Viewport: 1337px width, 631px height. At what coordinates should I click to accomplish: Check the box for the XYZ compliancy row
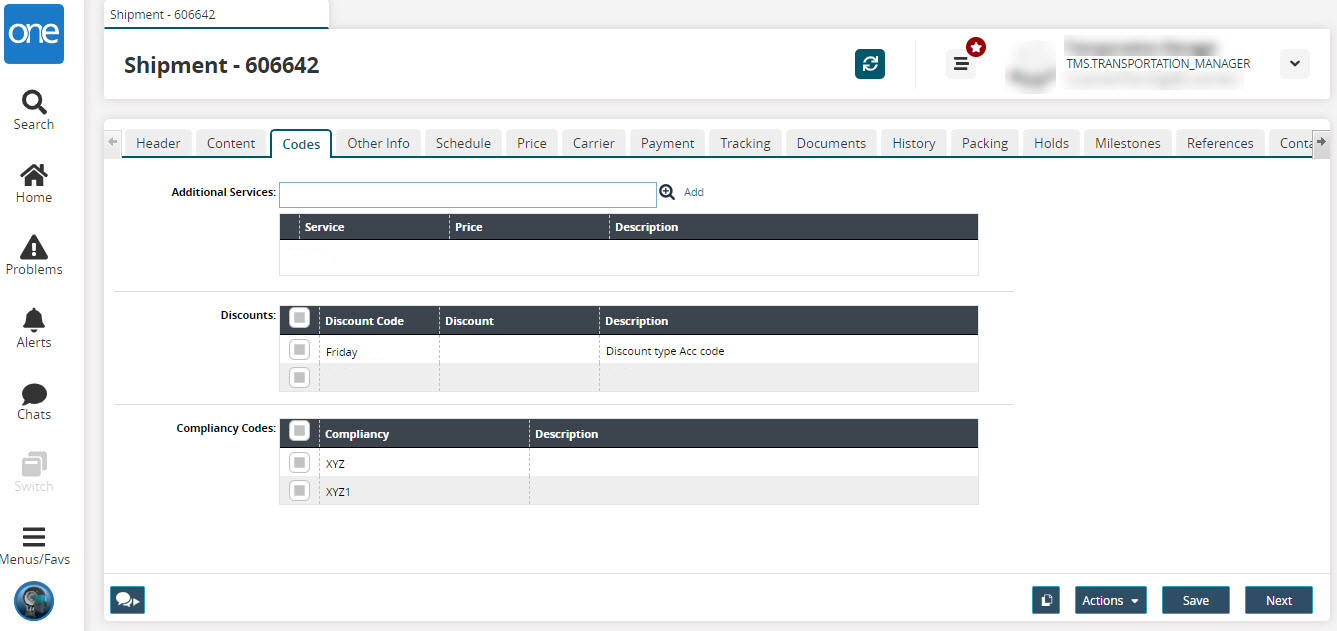tap(299, 462)
